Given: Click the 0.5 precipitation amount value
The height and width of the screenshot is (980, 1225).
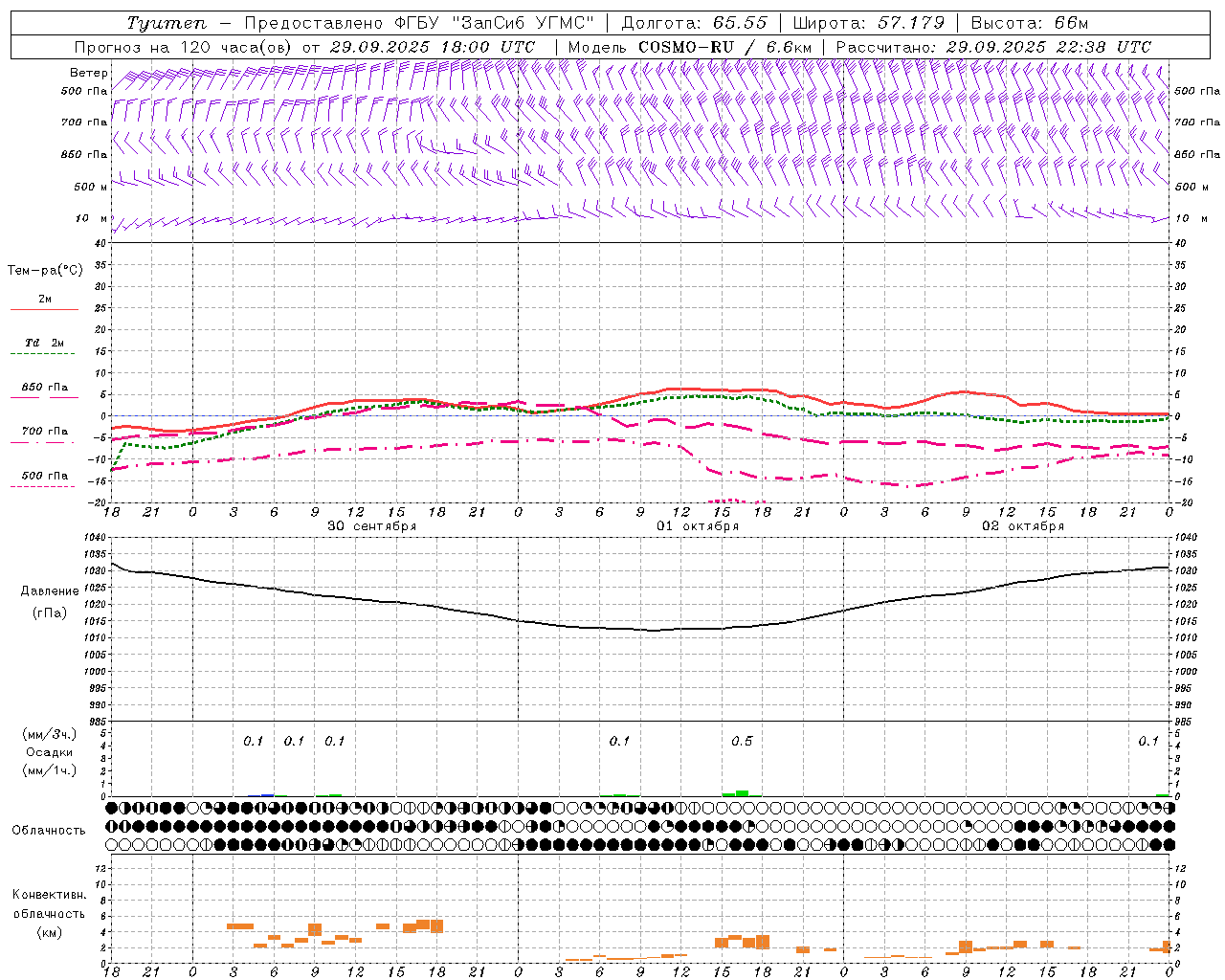Looking at the screenshot, I should coord(742,742).
